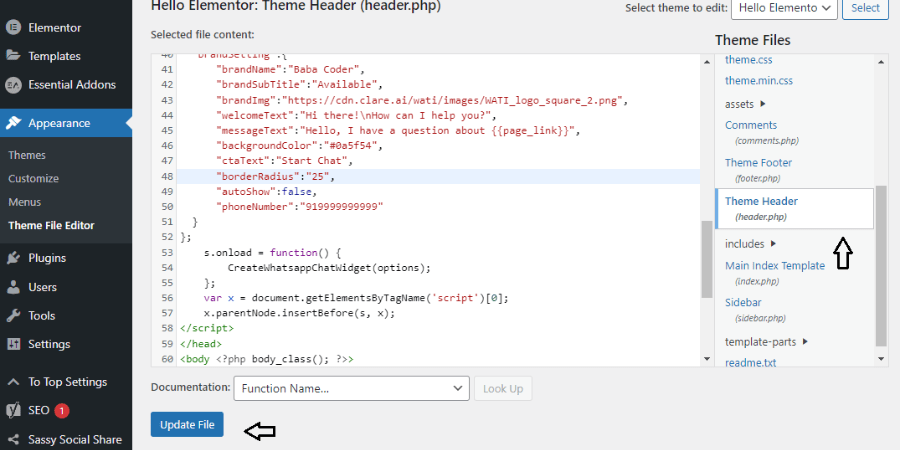Viewport: 900px width, 450px height.
Task: Click the Templates folder icon
Action: pyautogui.click(x=13, y=56)
